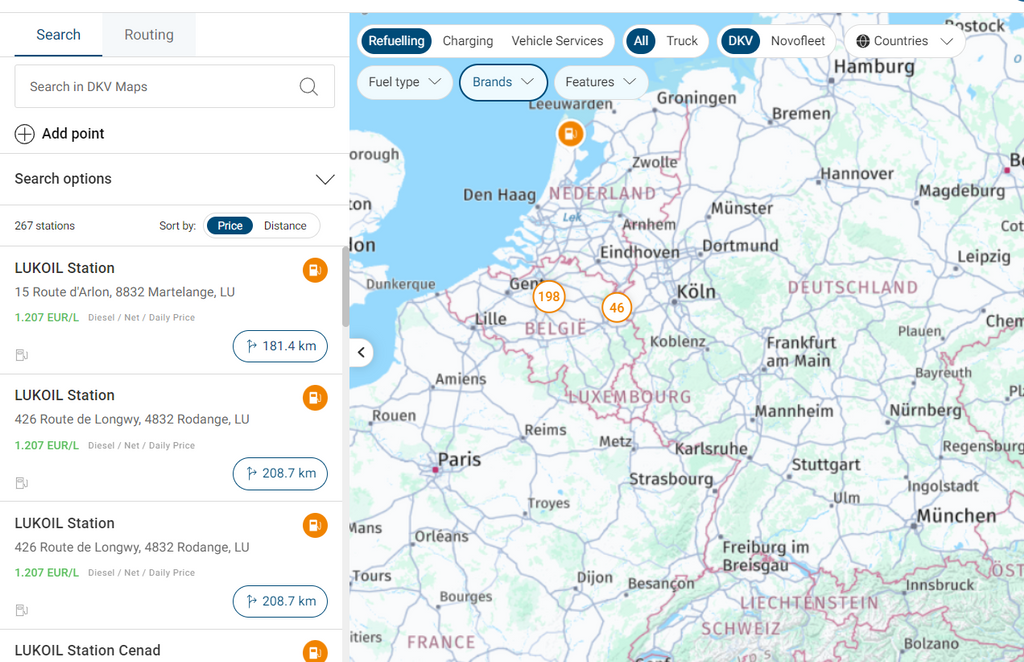
Task: Click fuel pump icon under Martelange station
Action: (22, 355)
